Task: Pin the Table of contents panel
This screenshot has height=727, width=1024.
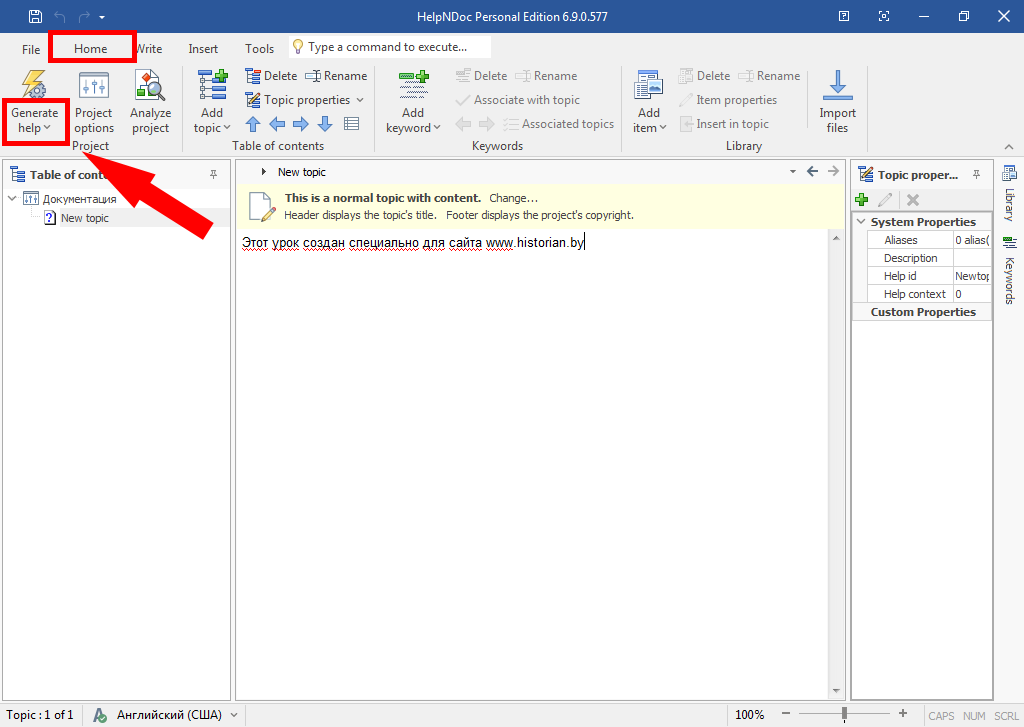Action: click(x=213, y=175)
